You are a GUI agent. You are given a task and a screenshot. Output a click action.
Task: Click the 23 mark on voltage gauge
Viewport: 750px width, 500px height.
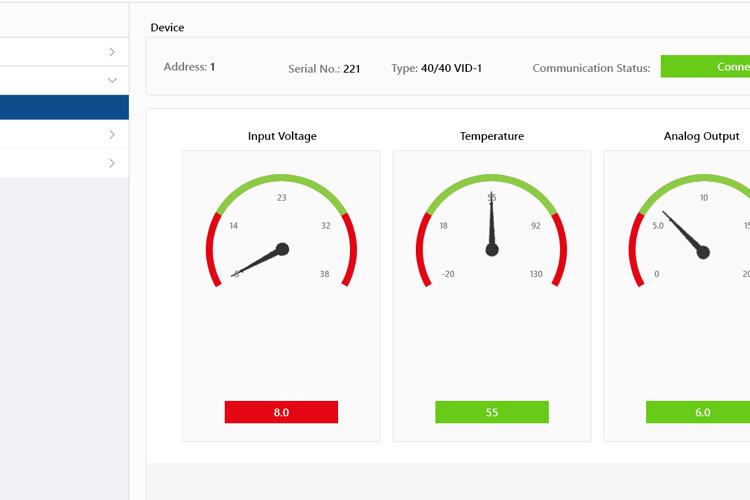point(282,198)
